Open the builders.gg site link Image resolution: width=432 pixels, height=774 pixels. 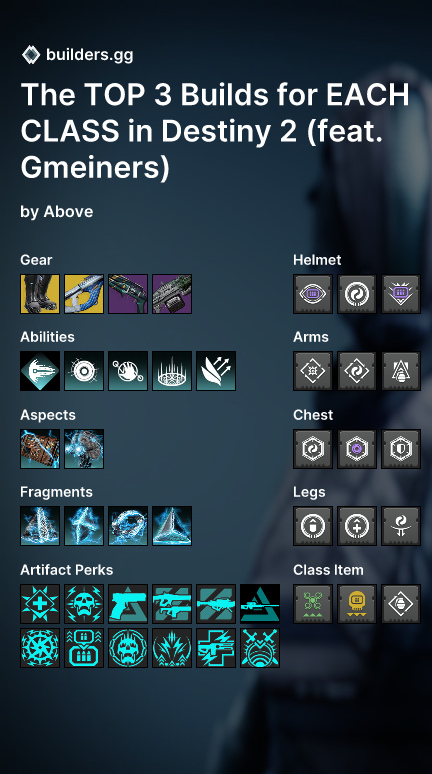[x=89, y=54]
